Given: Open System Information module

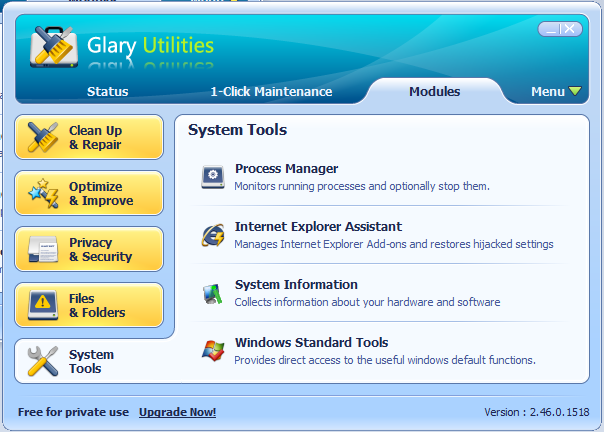Looking at the screenshot, I should [296, 285].
